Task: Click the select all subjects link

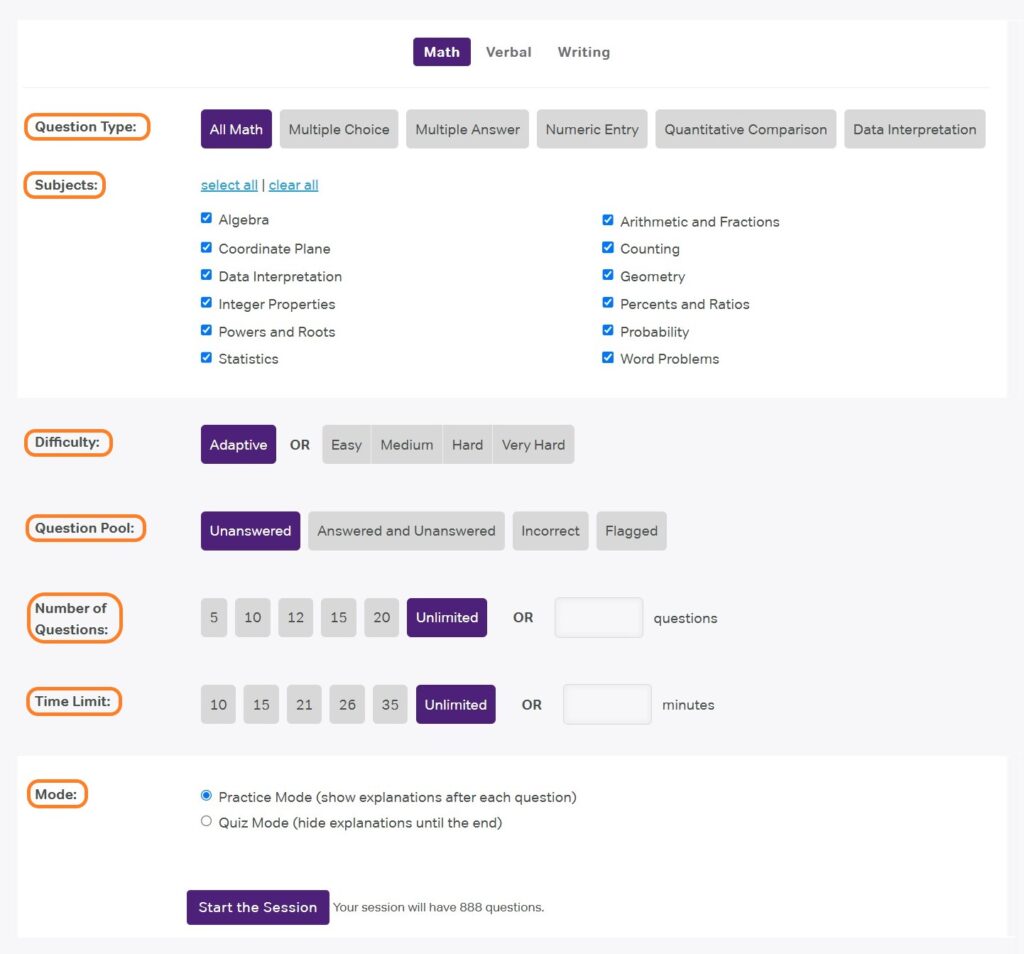Action: click(x=228, y=185)
